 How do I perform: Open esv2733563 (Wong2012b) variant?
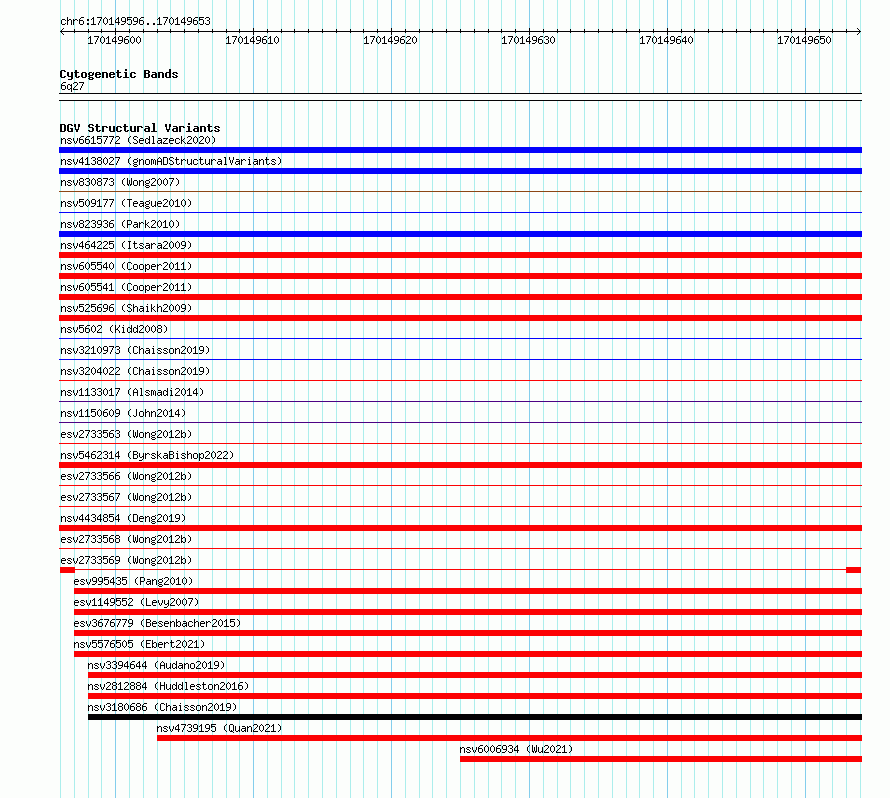pyautogui.click(x=126, y=434)
